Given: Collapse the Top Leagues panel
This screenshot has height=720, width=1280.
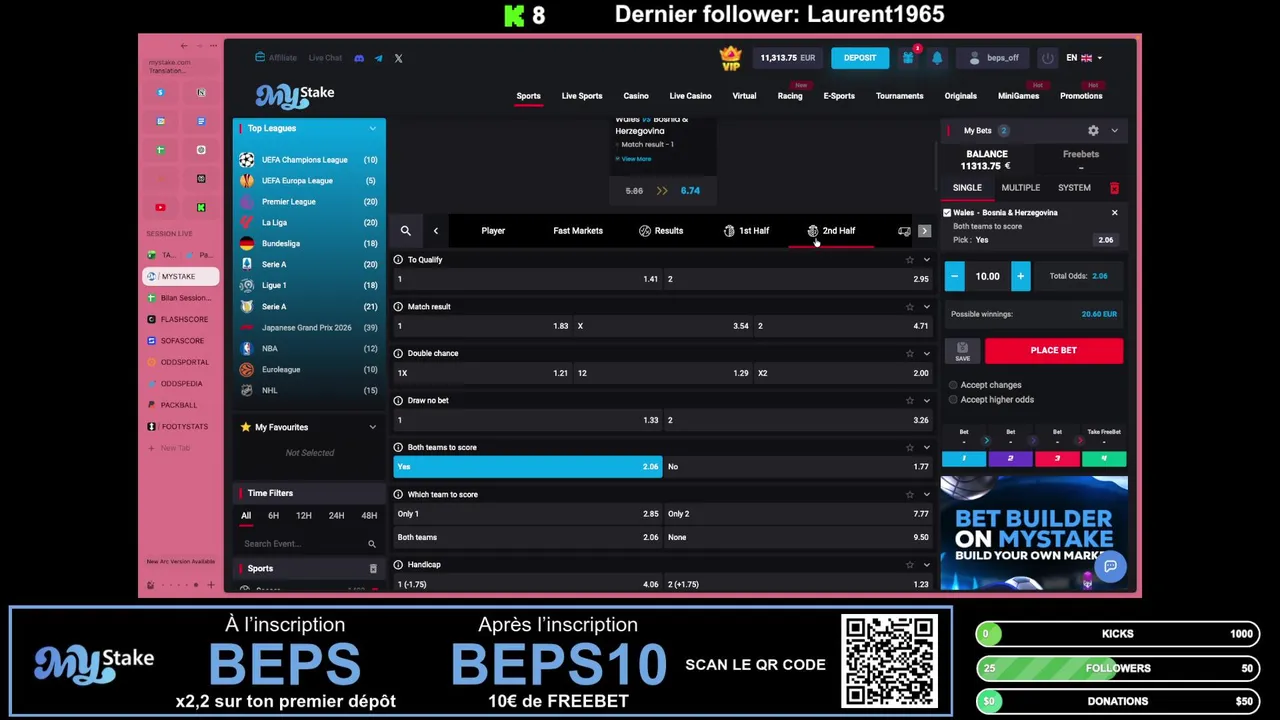Looking at the screenshot, I should coord(372,128).
